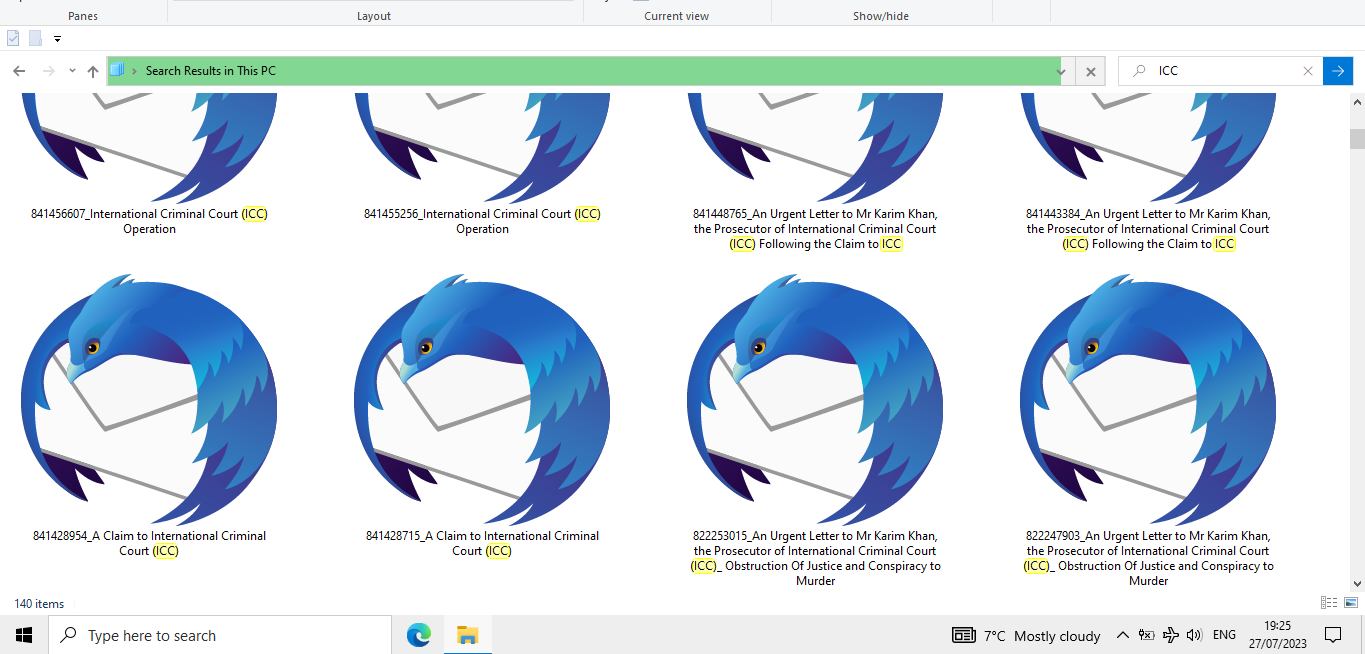Open the Recent locations dropdown arrow
The image size is (1365, 654).
coord(72,71)
